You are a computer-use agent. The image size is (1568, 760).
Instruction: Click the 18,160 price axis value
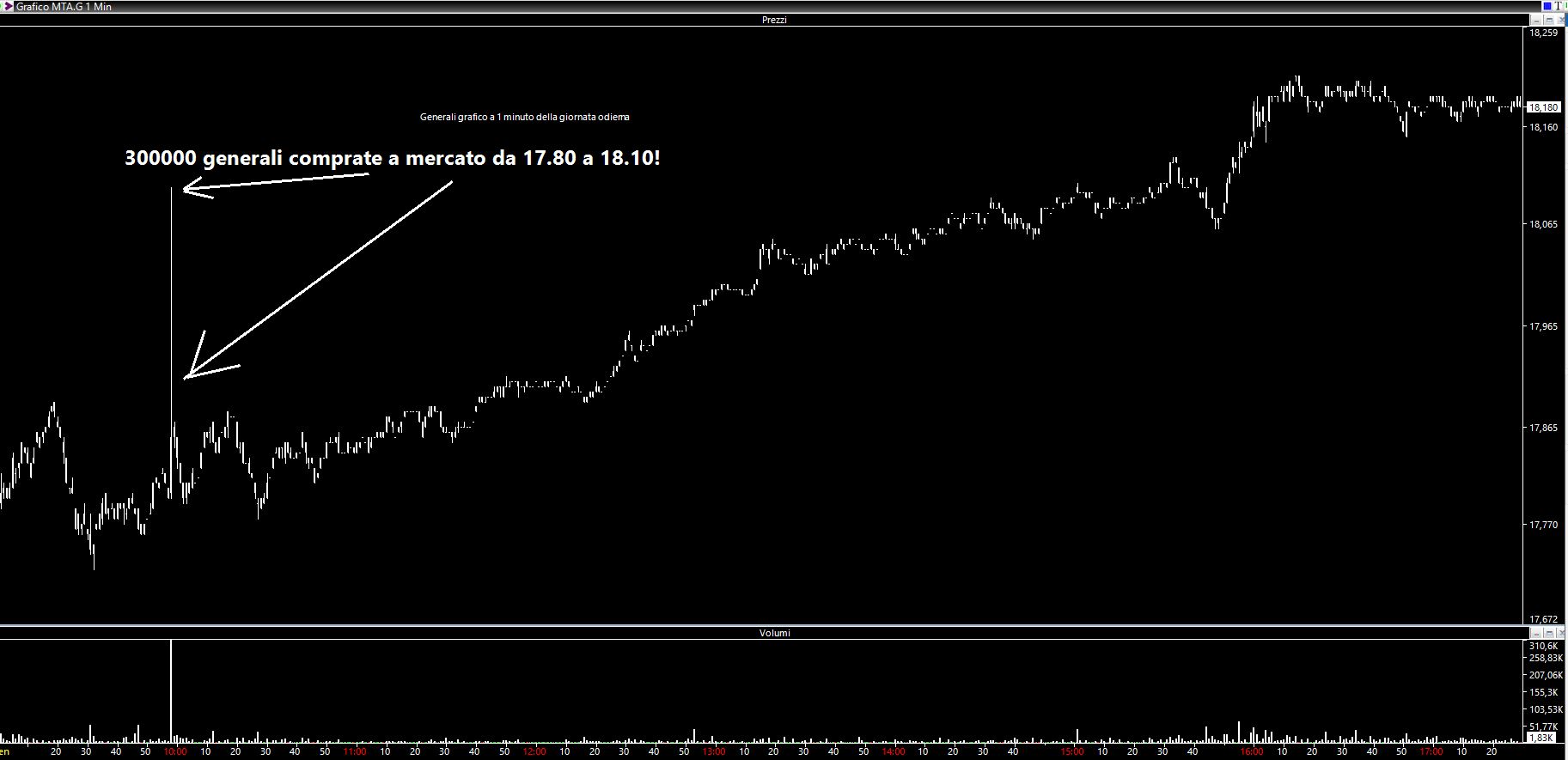1544,127
